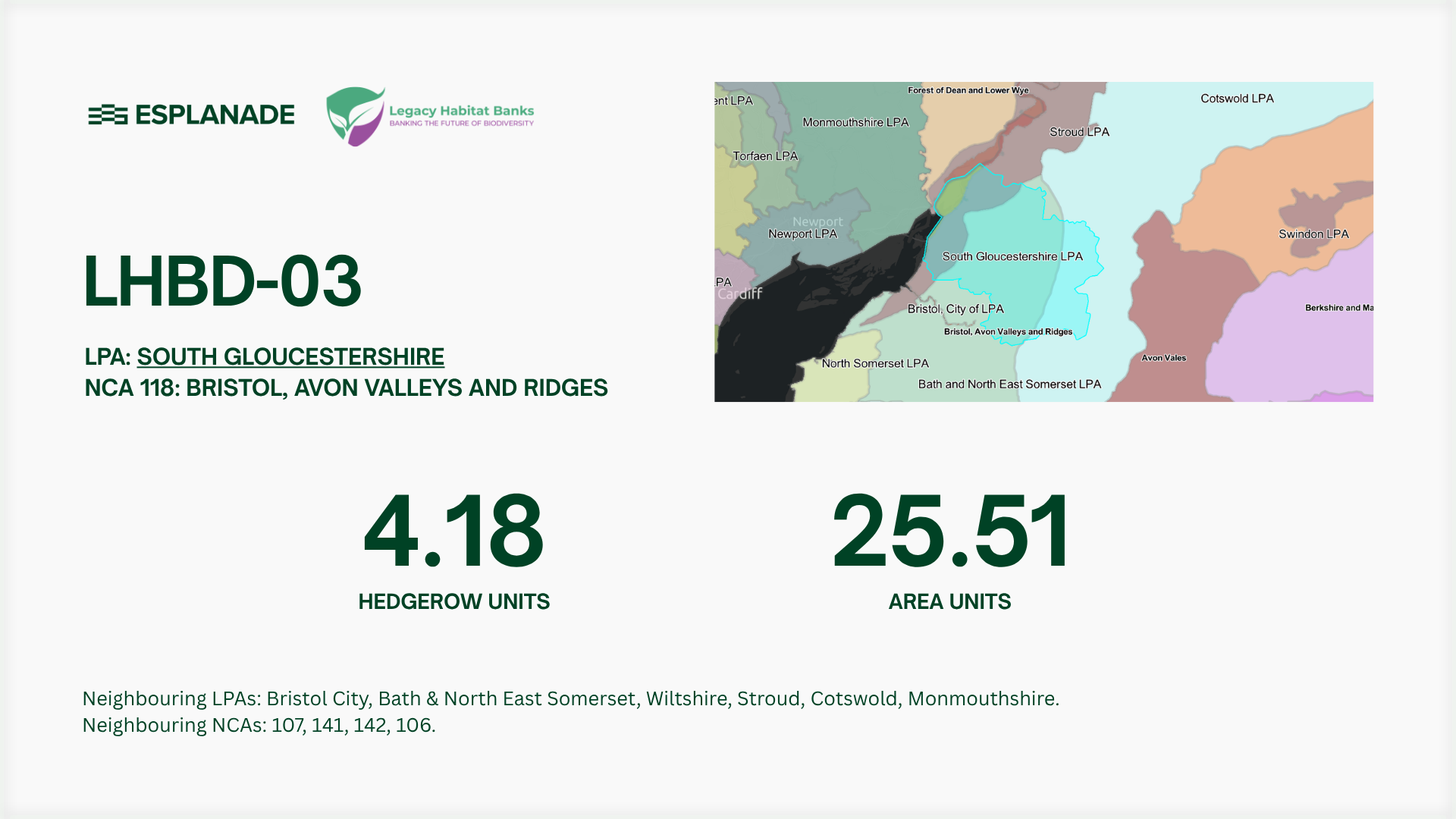Click the Neighbouring NCAs text line

tap(259, 725)
